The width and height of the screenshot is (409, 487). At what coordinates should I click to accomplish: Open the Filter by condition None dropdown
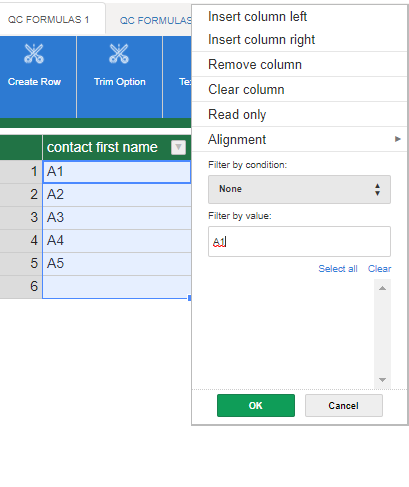299,189
